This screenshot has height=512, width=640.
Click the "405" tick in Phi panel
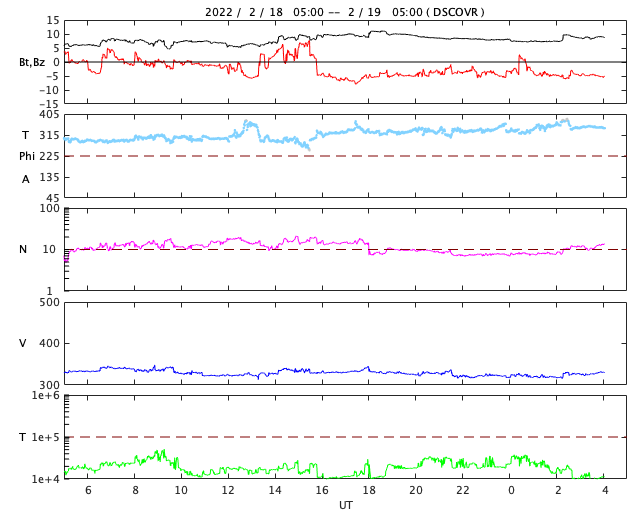click(x=49, y=115)
